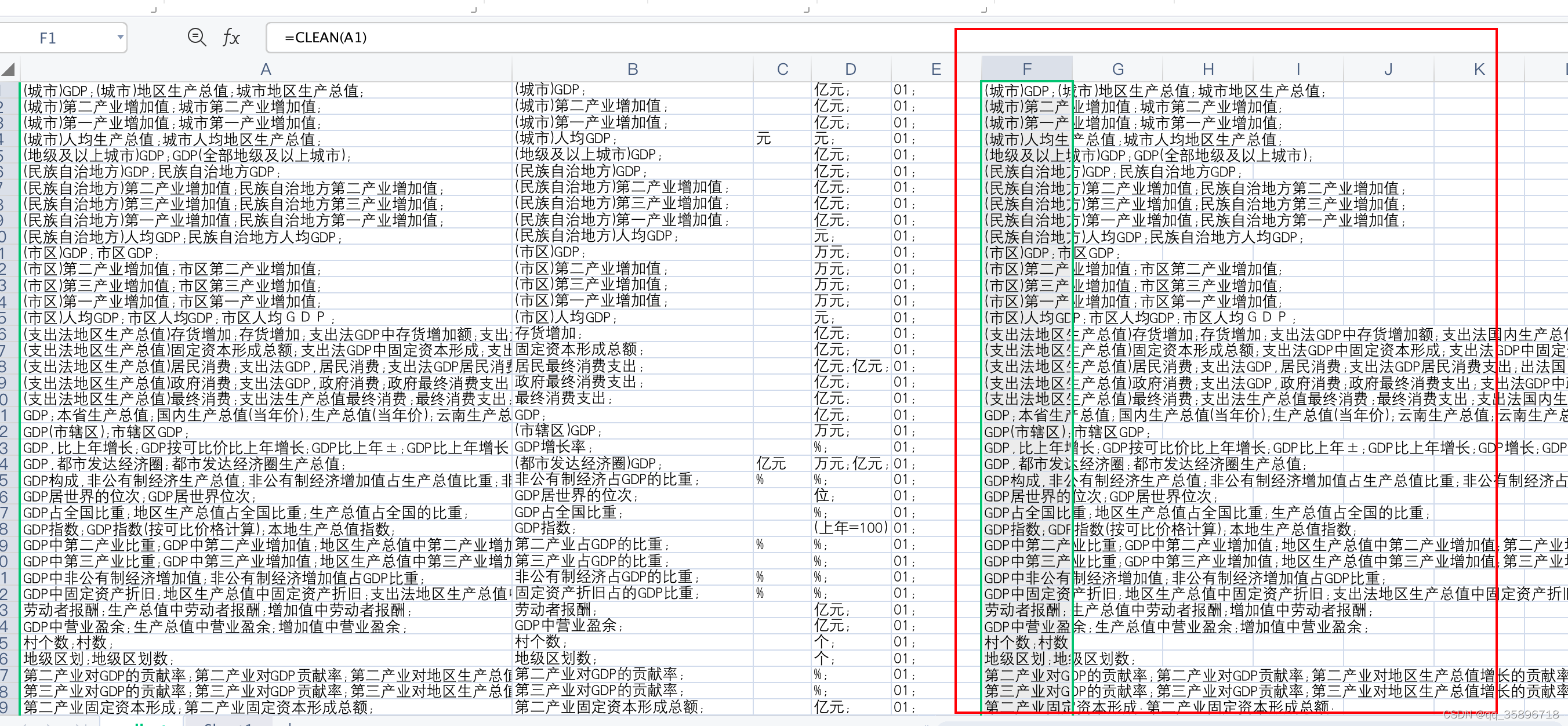Click the F1 cell reference name box

[49, 38]
